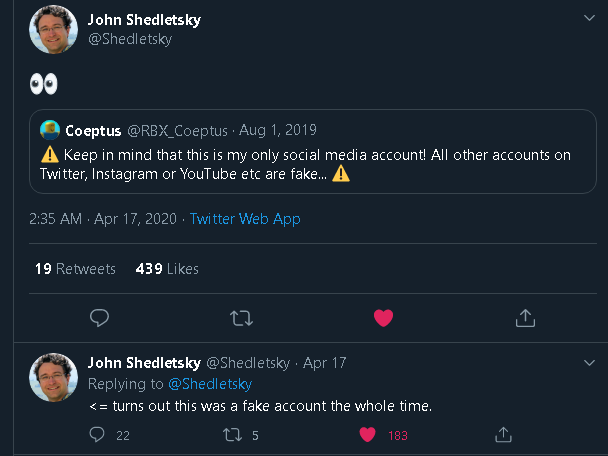Click the Coeptus avatar in quoted tweet
608x456 pixels.
(49, 130)
